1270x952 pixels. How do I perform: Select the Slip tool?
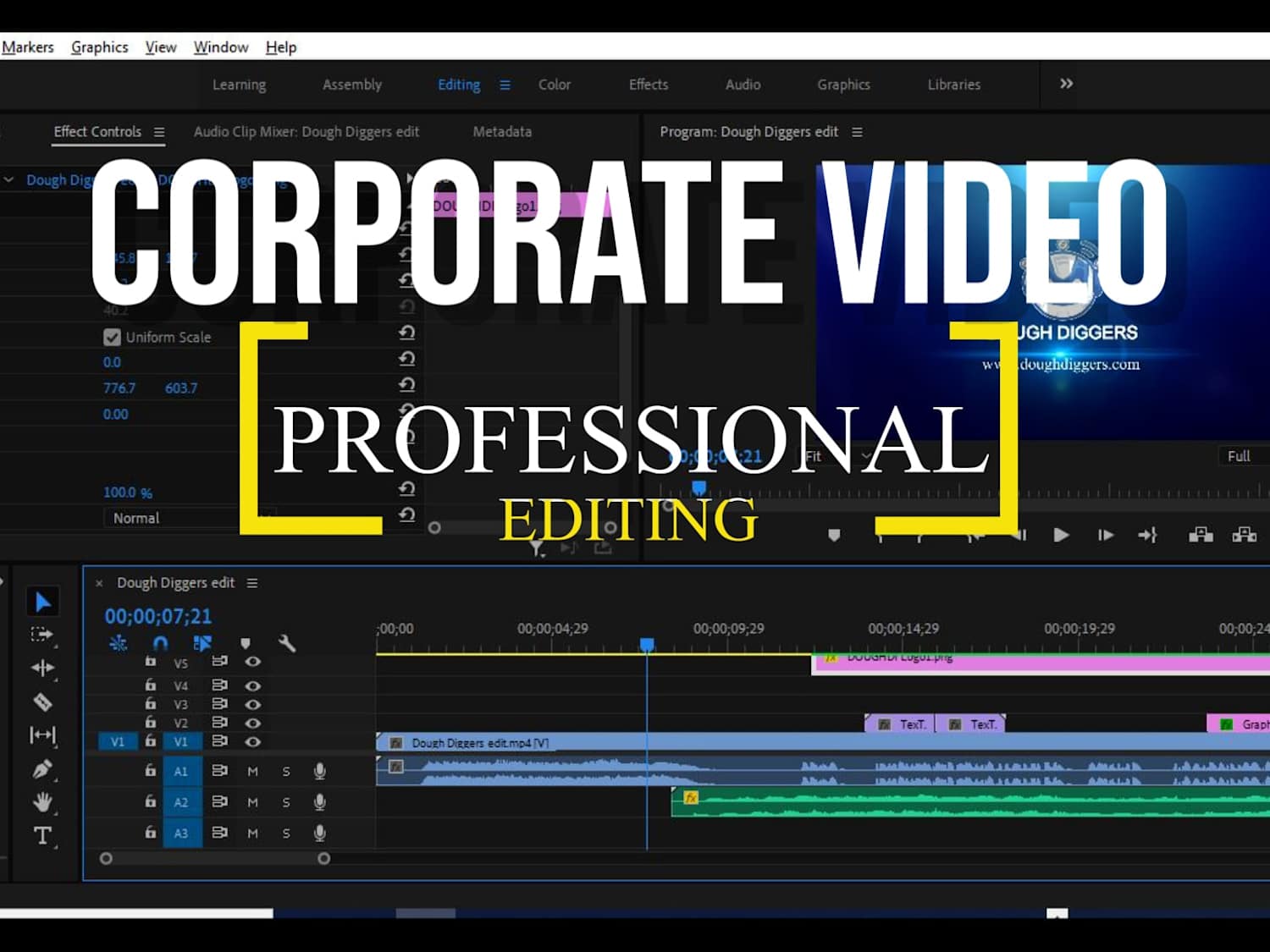(42, 735)
